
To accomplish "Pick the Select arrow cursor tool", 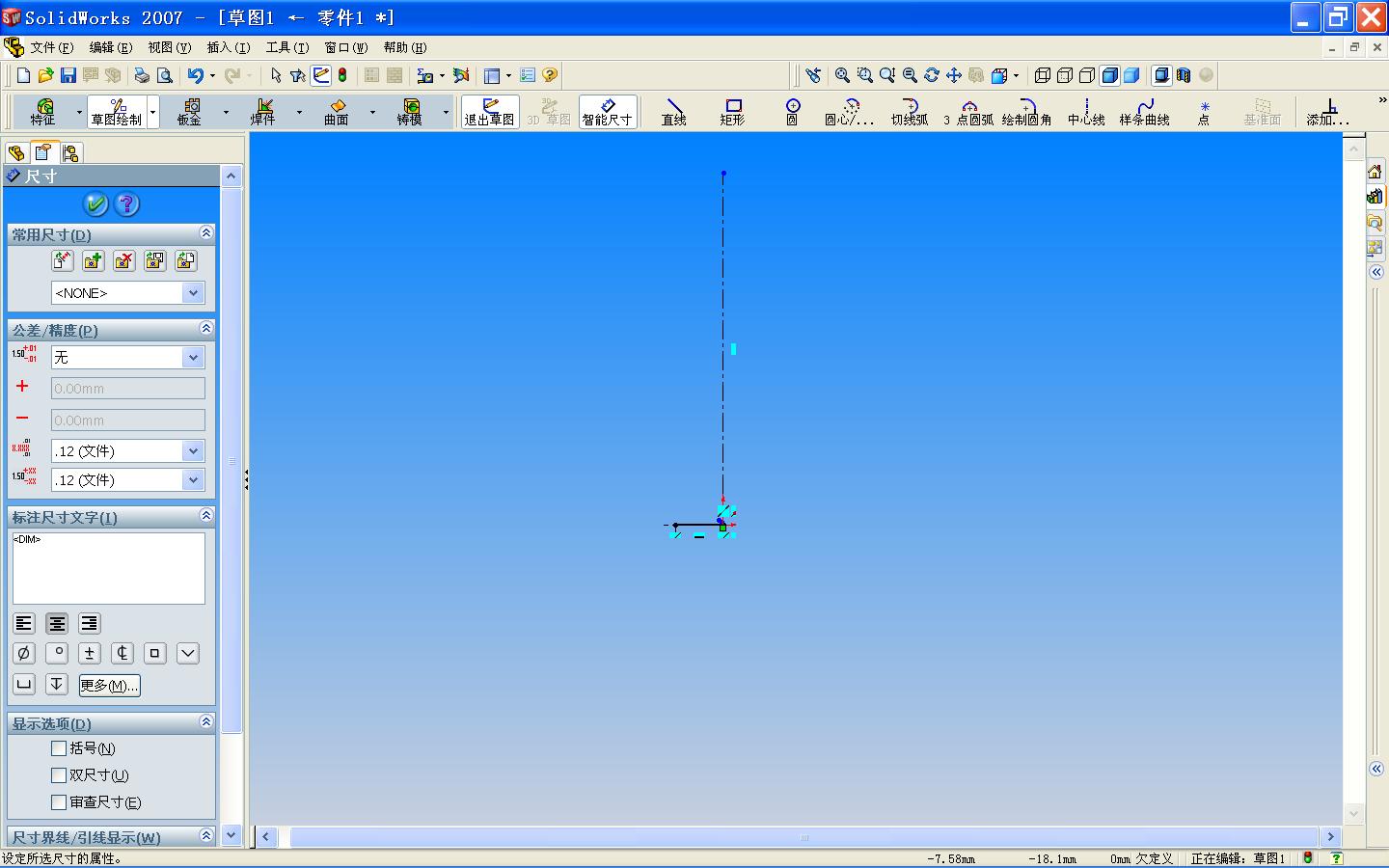I will coord(276,75).
